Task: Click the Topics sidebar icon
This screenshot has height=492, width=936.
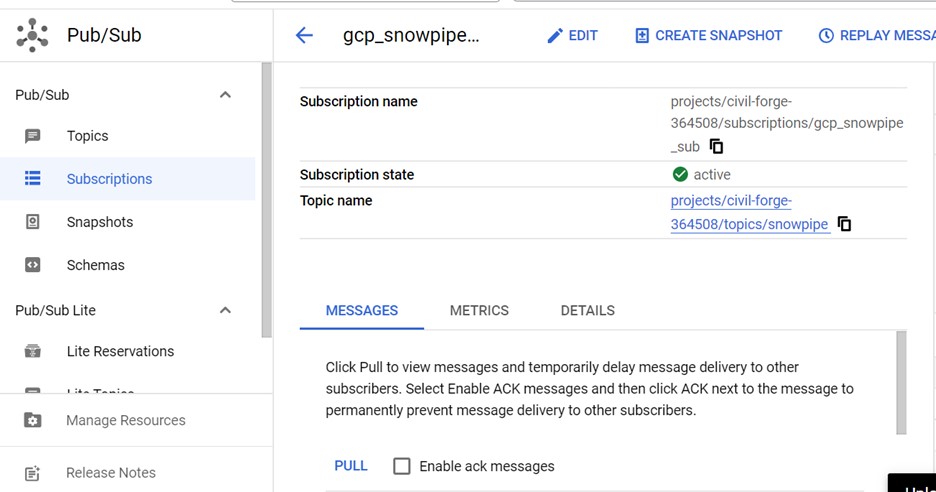Action: click(x=33, y=136)
